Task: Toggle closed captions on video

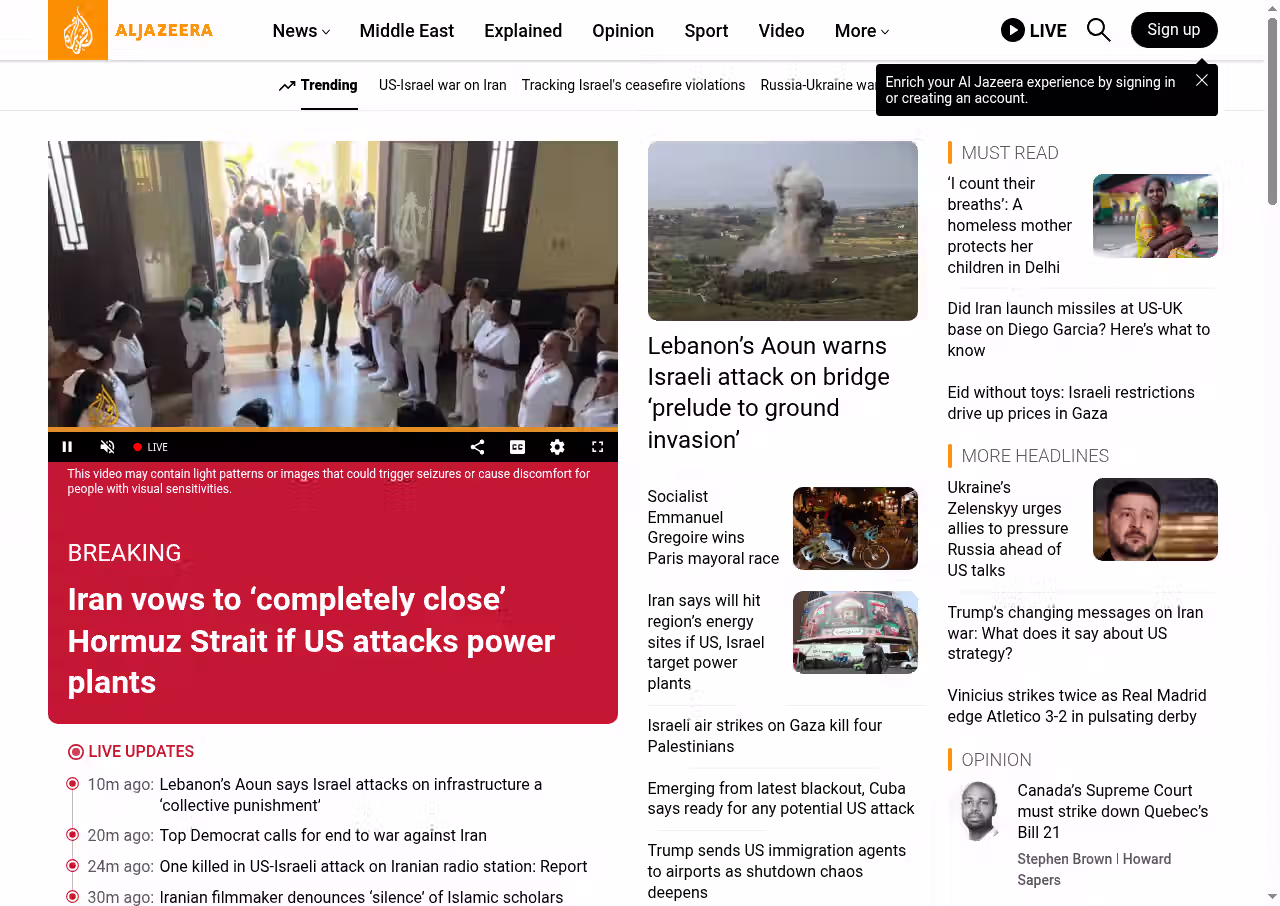Action: coord(517,447)
